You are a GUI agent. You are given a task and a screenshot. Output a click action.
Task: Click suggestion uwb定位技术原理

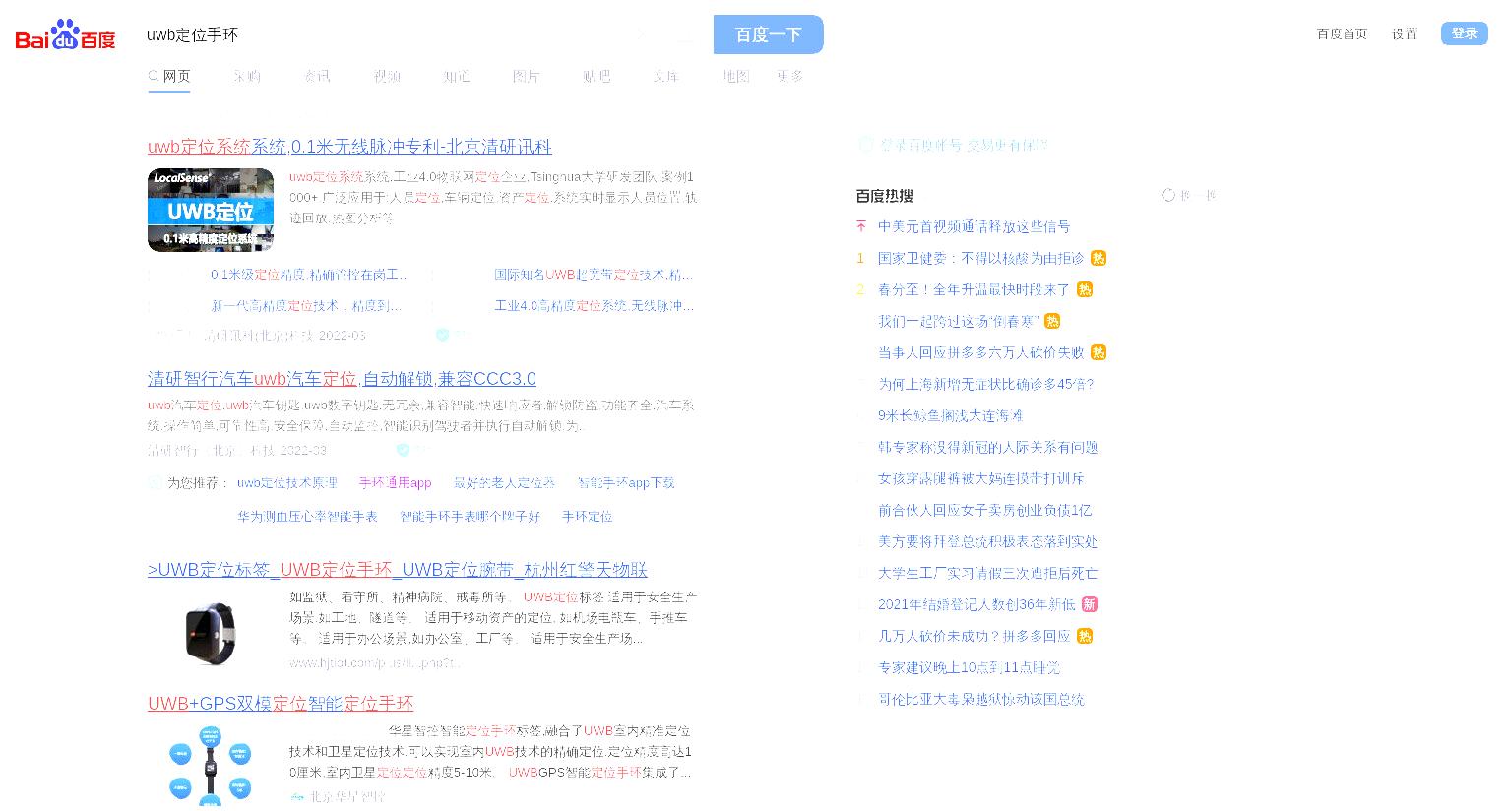286,483
